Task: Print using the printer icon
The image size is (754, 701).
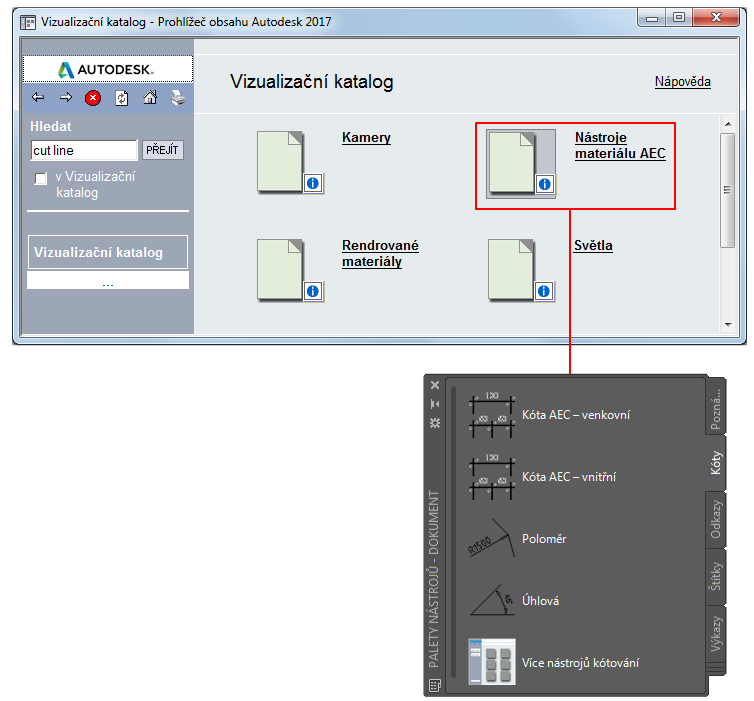Action: point(178,98)
